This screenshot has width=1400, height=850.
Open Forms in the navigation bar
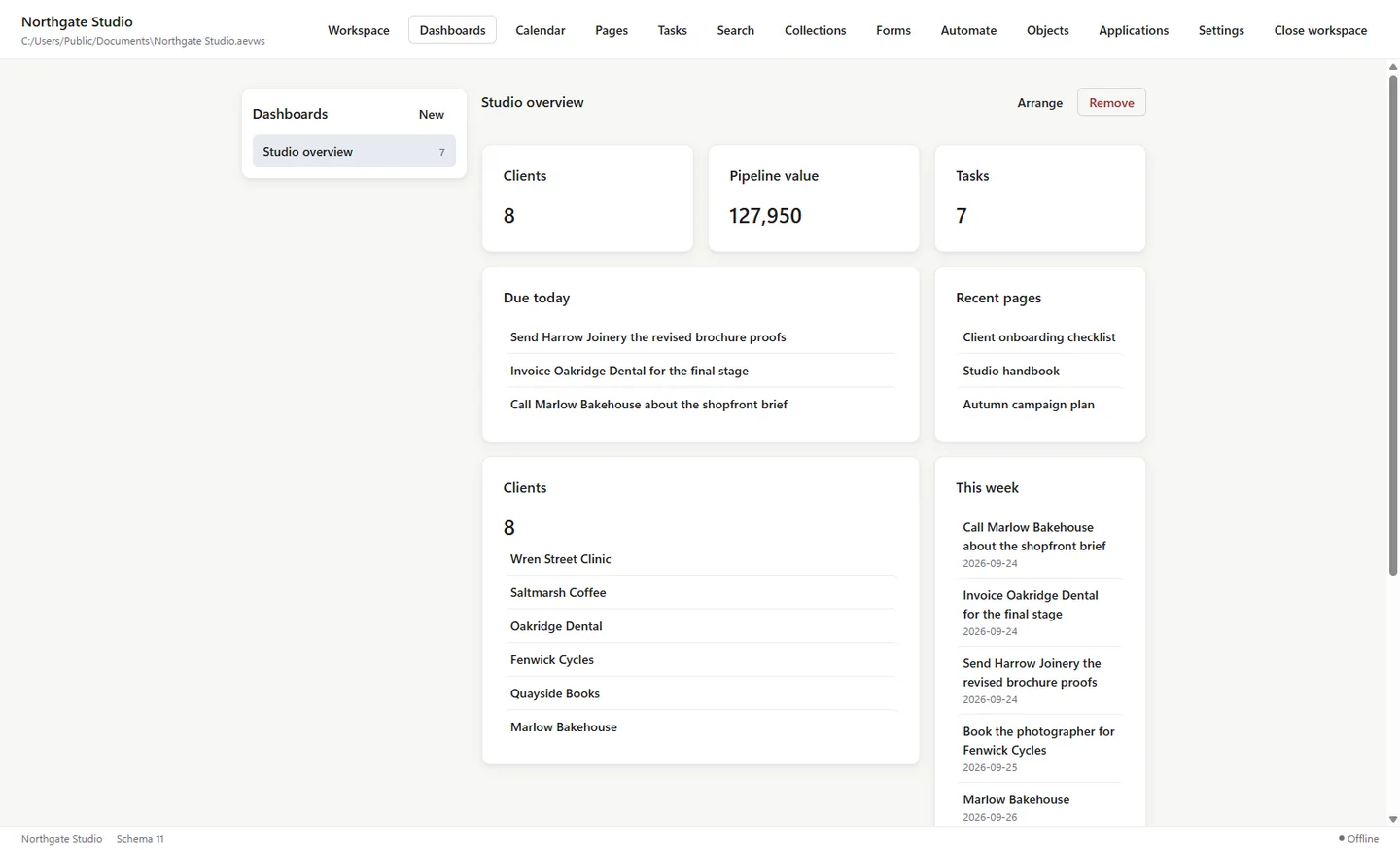click(892, 30)
